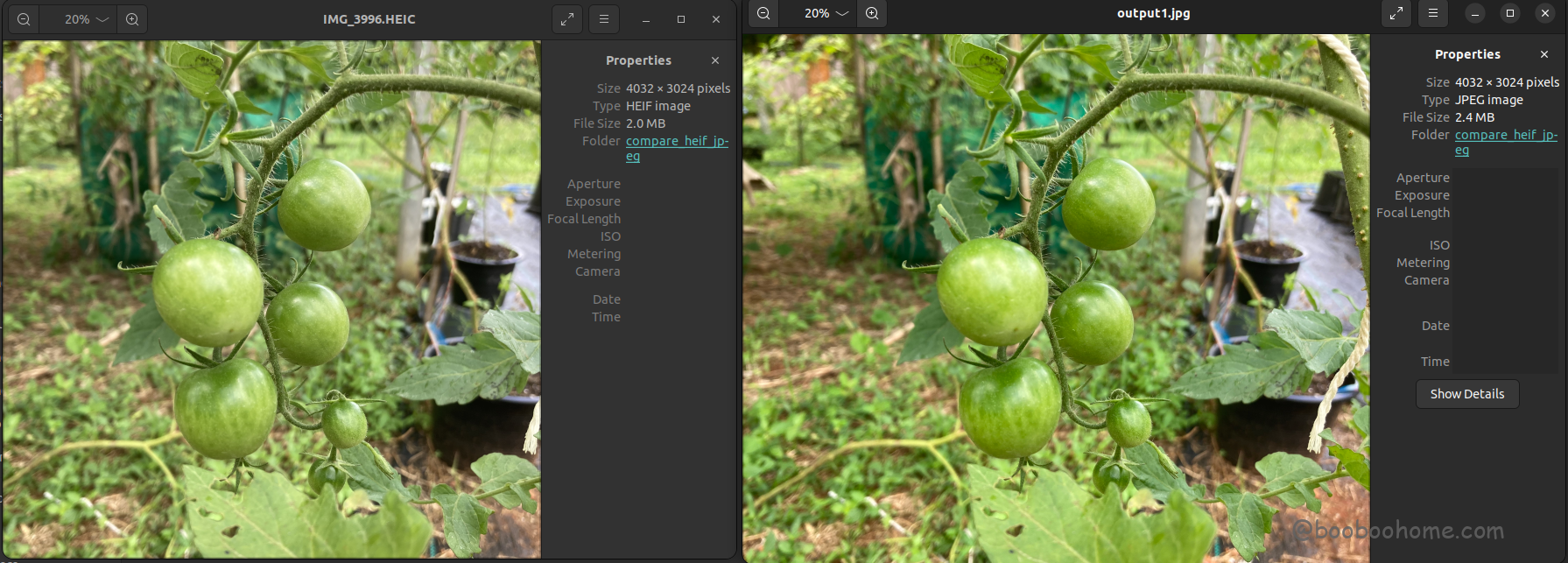
Task: Click the Show Details button
Action: tap(1467, 394)
